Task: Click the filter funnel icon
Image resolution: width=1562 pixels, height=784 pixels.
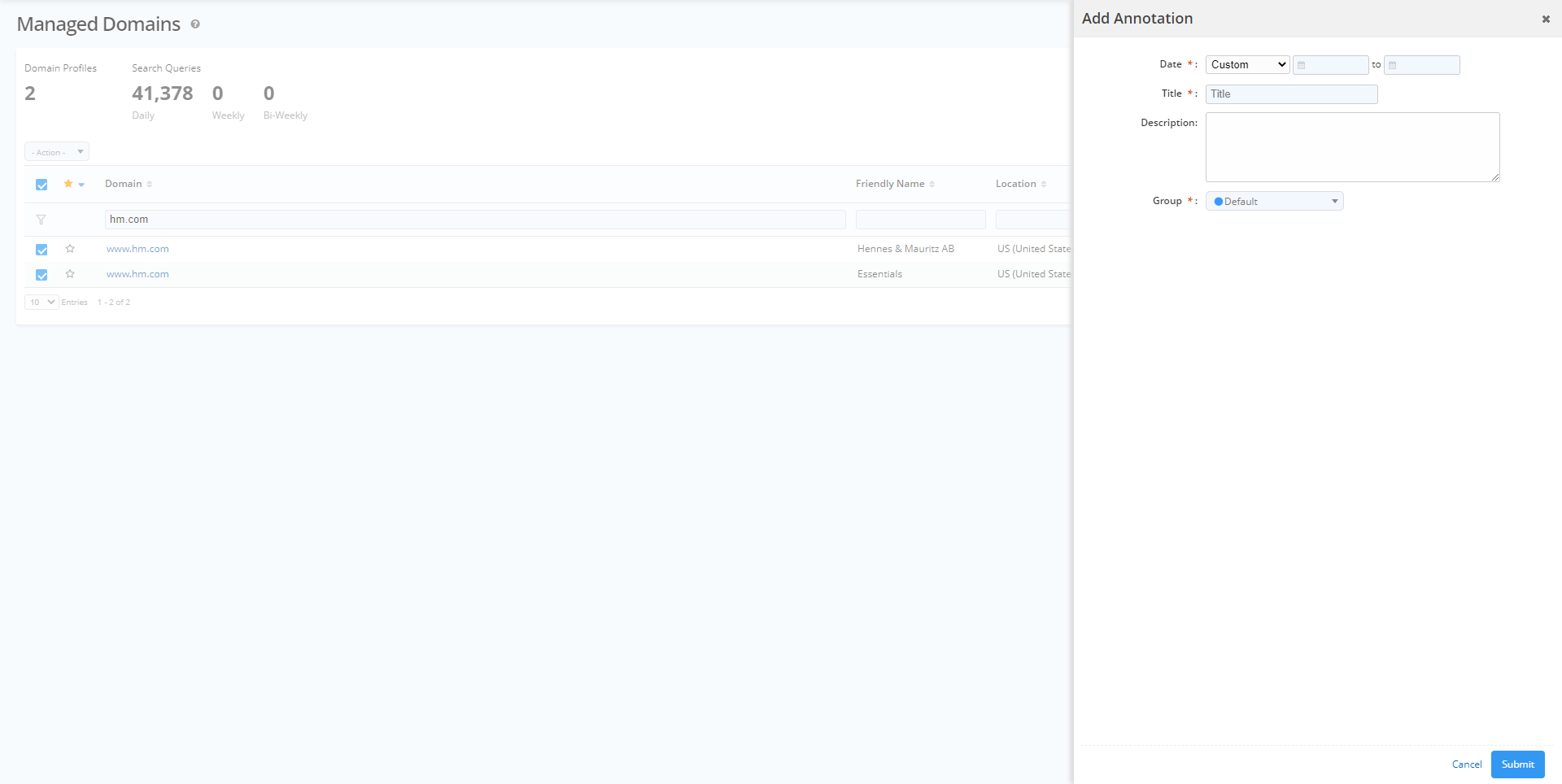Action: [x=41, y=220]
